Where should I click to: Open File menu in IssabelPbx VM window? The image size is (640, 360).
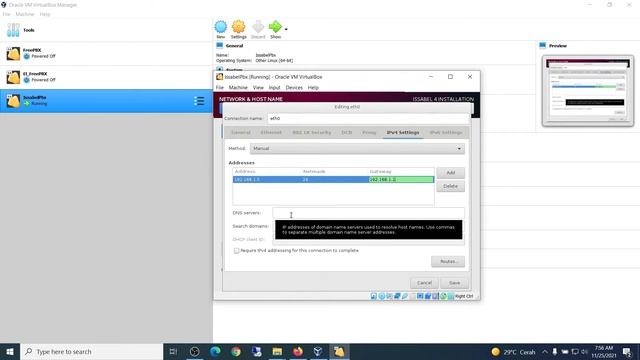pyautogui.click(x=220, y=87)
